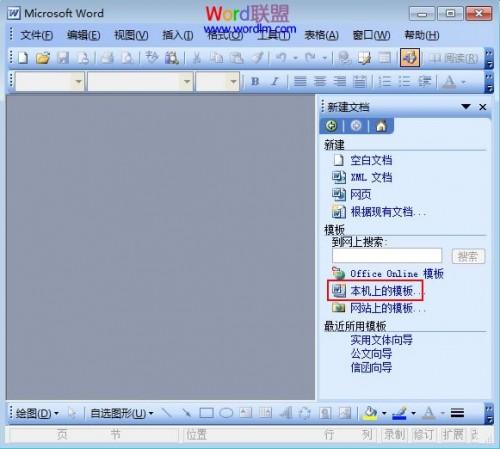Click the drawing toolbar Font Color A
The image size is (500, 449).
(x=429, y=414)
